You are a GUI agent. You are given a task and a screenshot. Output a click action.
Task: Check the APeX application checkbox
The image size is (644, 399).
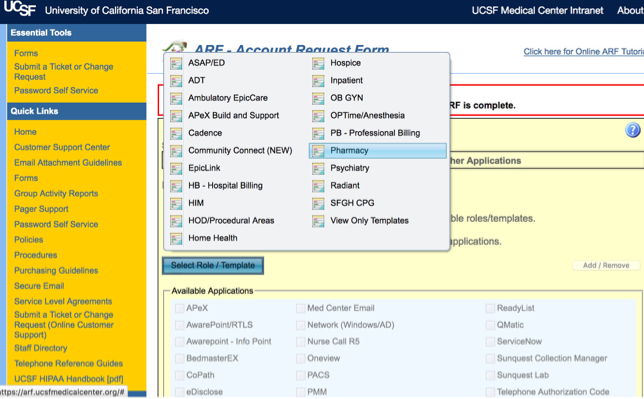point(179,308)
